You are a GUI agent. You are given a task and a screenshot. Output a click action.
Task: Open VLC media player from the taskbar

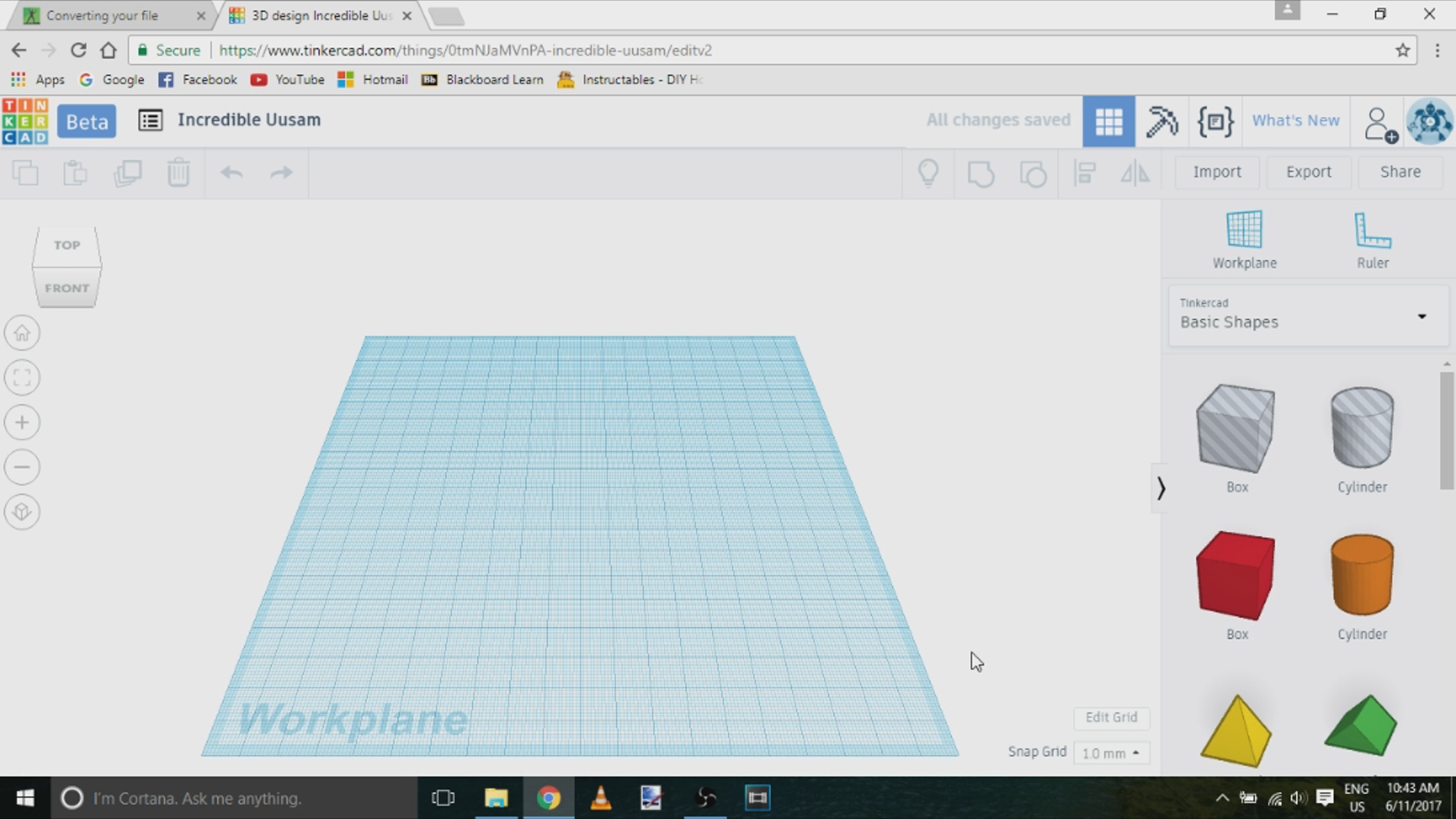point(601,798)
